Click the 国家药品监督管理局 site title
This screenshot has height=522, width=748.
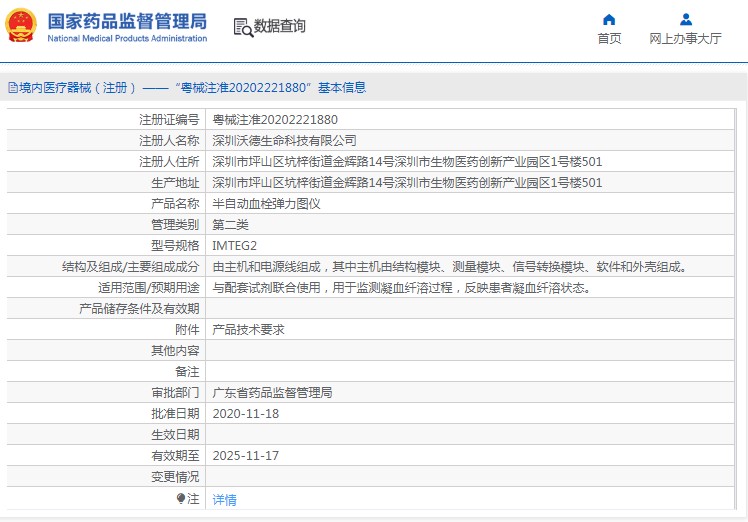(127, 21)
